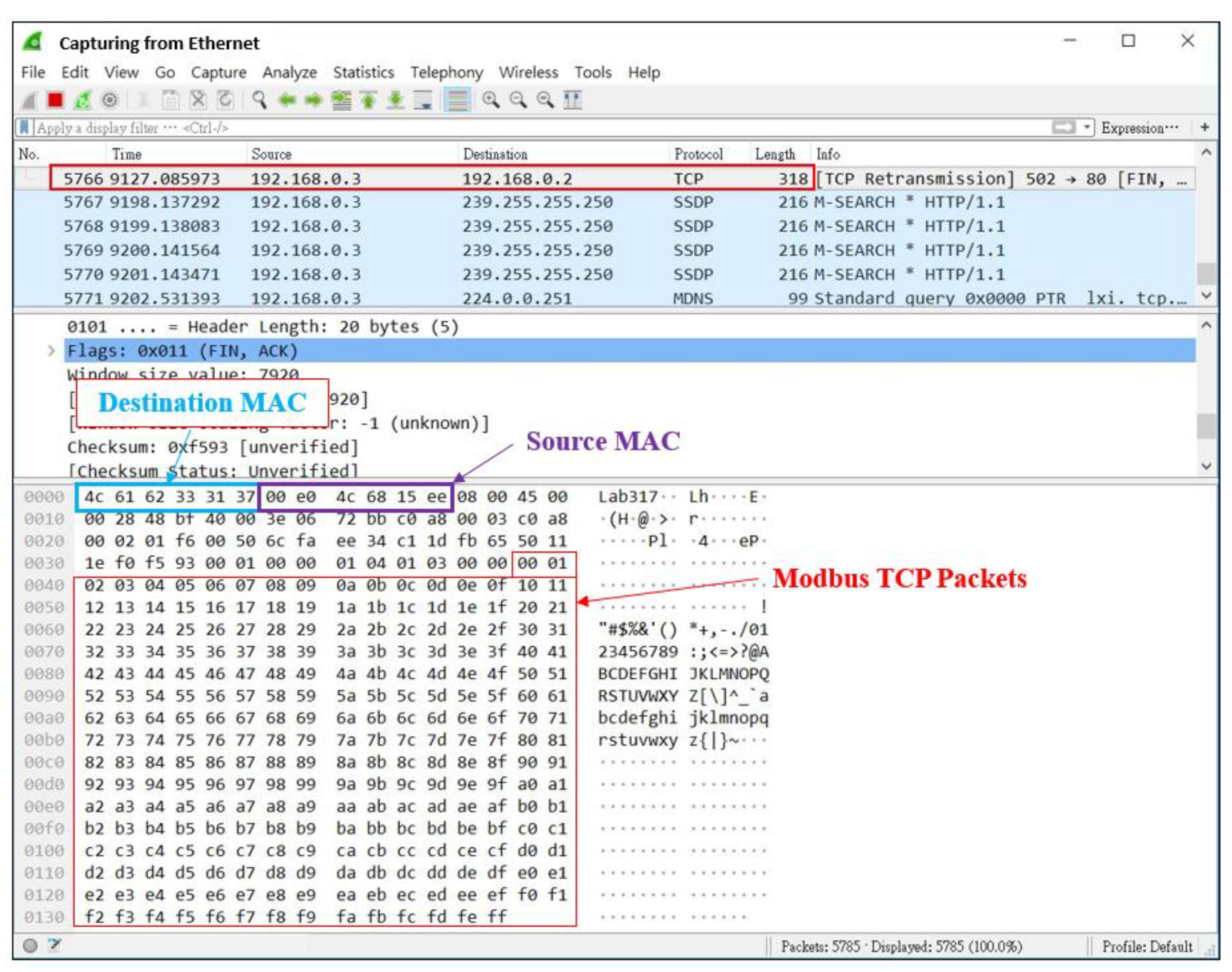Open capture options gear icon
The height and width of the screenshot is (972, 1232).
click(109, 101)
